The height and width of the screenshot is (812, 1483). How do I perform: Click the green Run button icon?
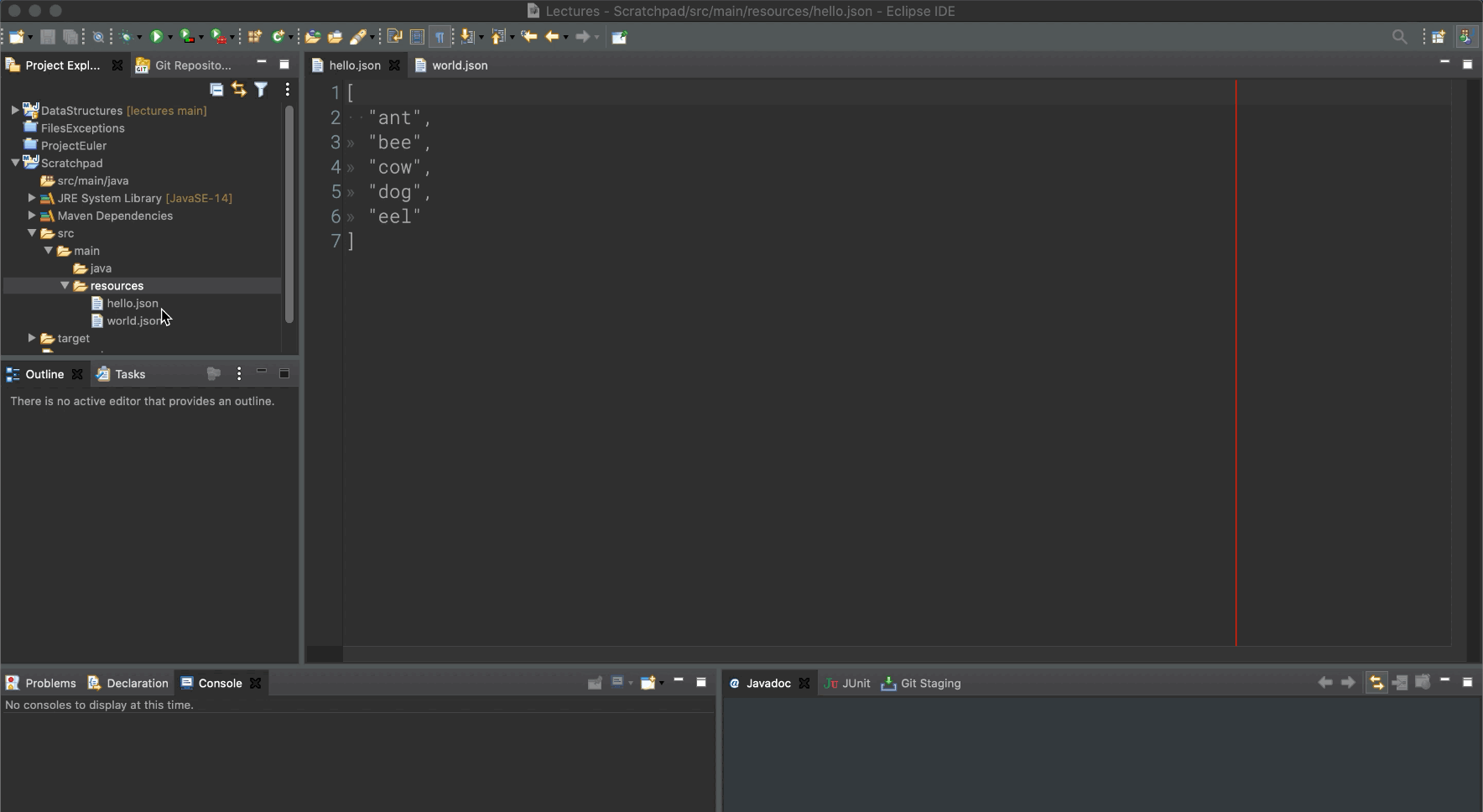(156, 37)
